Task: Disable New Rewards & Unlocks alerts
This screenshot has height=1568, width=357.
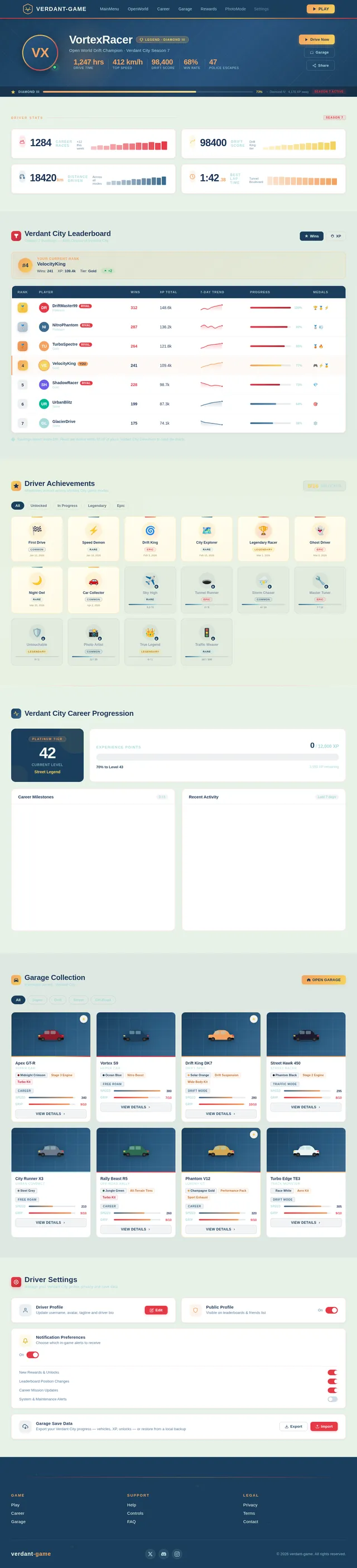Action: (332, 1372)
